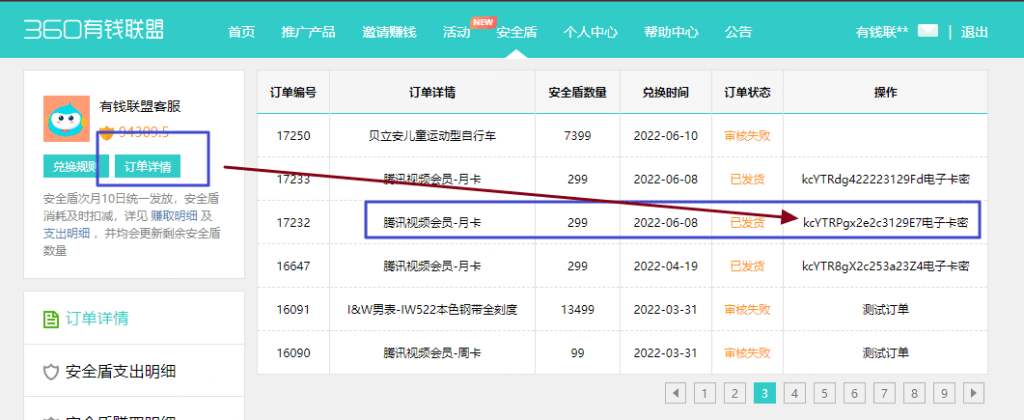Click order number 17250
Image resolution: width=1024 pixels, height=420 pixels.
coord(293,136)
